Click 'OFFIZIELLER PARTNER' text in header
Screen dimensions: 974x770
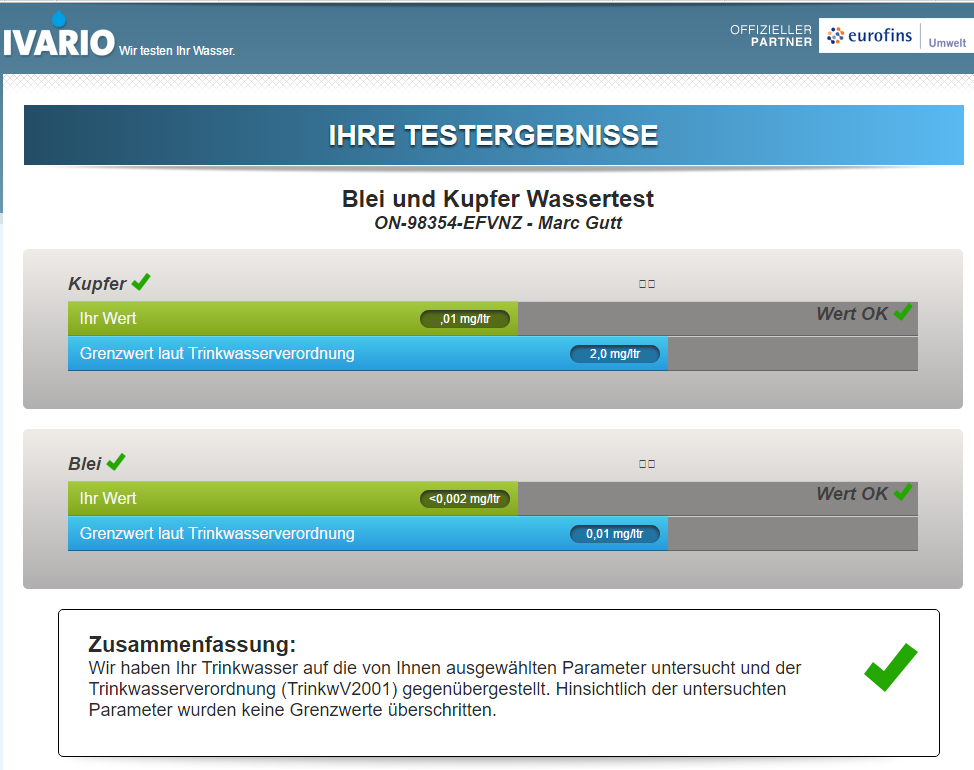click(771, 36)
